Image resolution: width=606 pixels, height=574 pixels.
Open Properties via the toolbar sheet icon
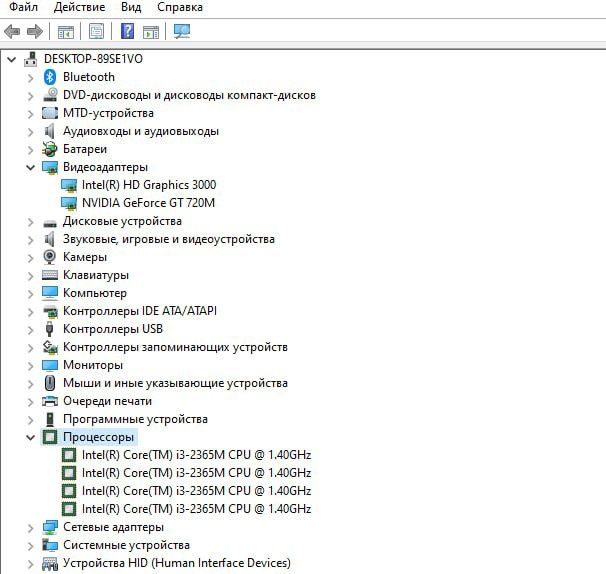96,31
